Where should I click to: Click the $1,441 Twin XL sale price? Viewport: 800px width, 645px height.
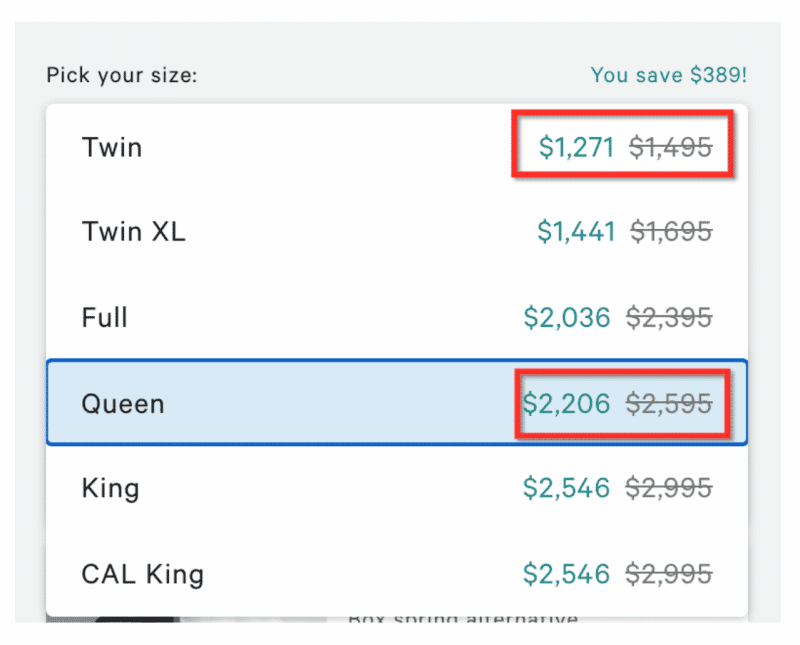(577, 232)
